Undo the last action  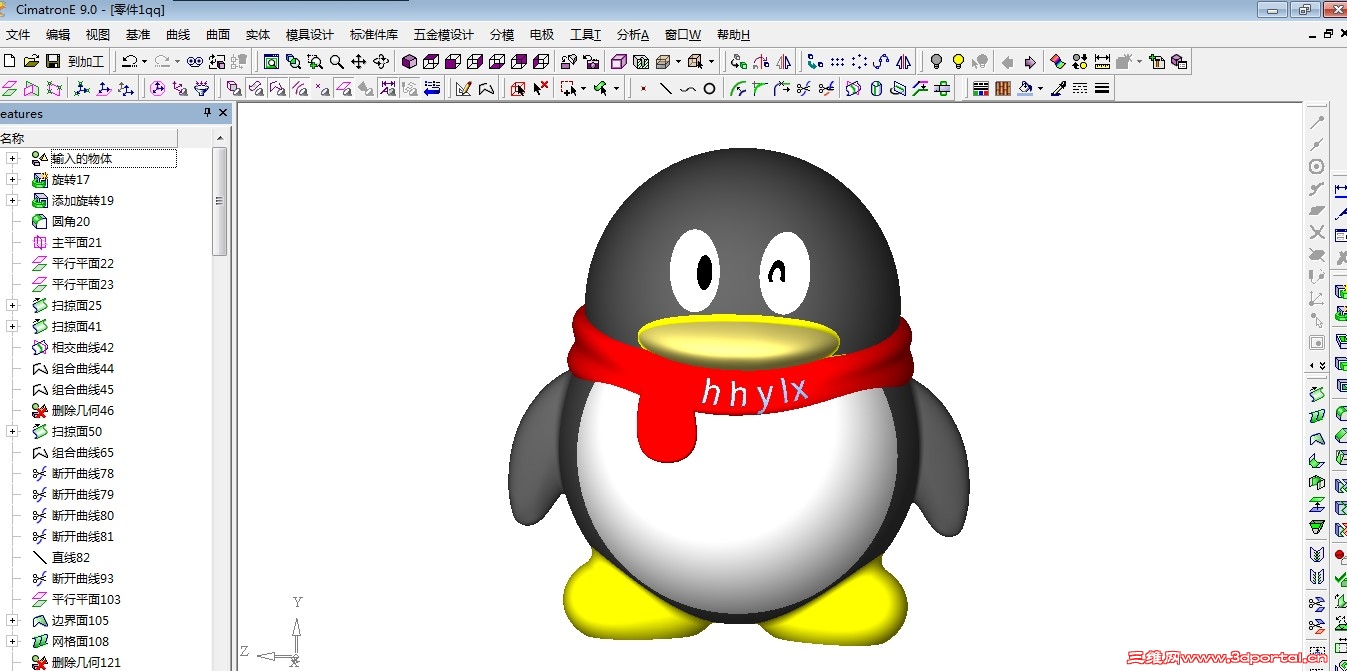[x=129, y=61]
